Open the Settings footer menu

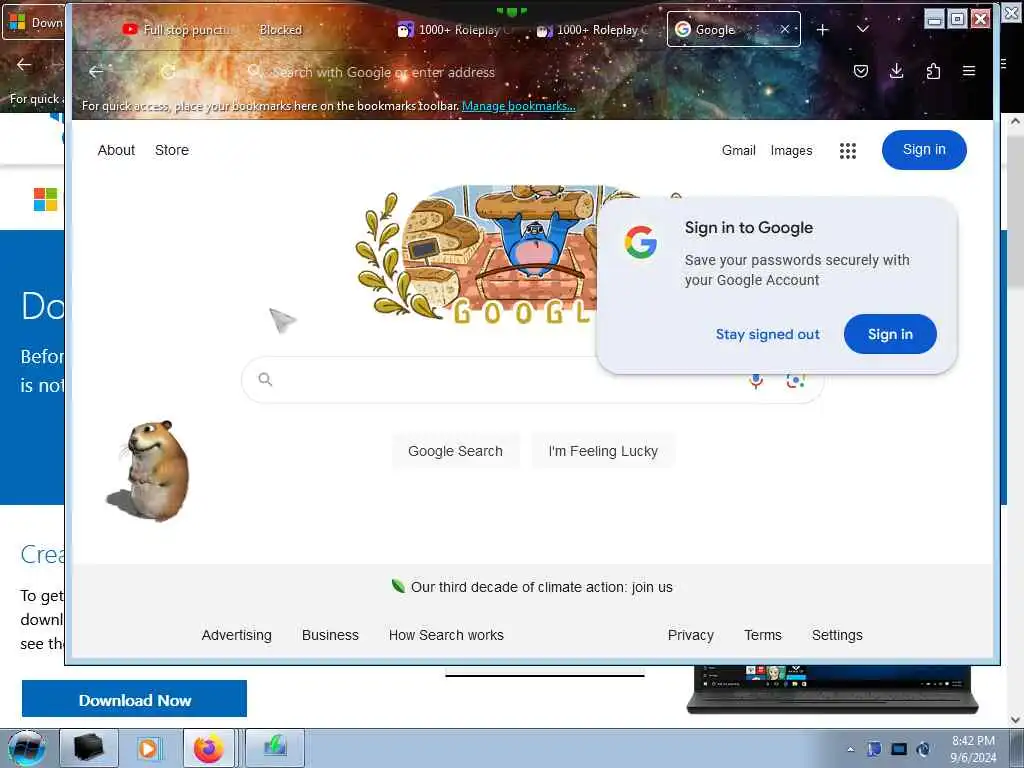pos(837,635)
